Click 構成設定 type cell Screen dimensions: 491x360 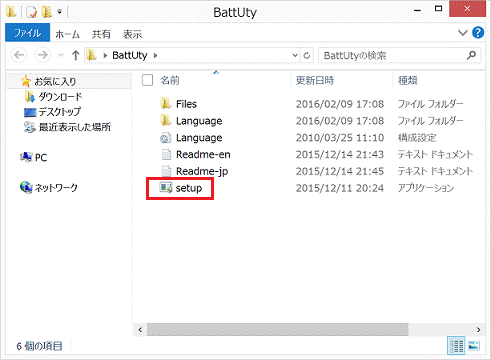click(417, 138)
